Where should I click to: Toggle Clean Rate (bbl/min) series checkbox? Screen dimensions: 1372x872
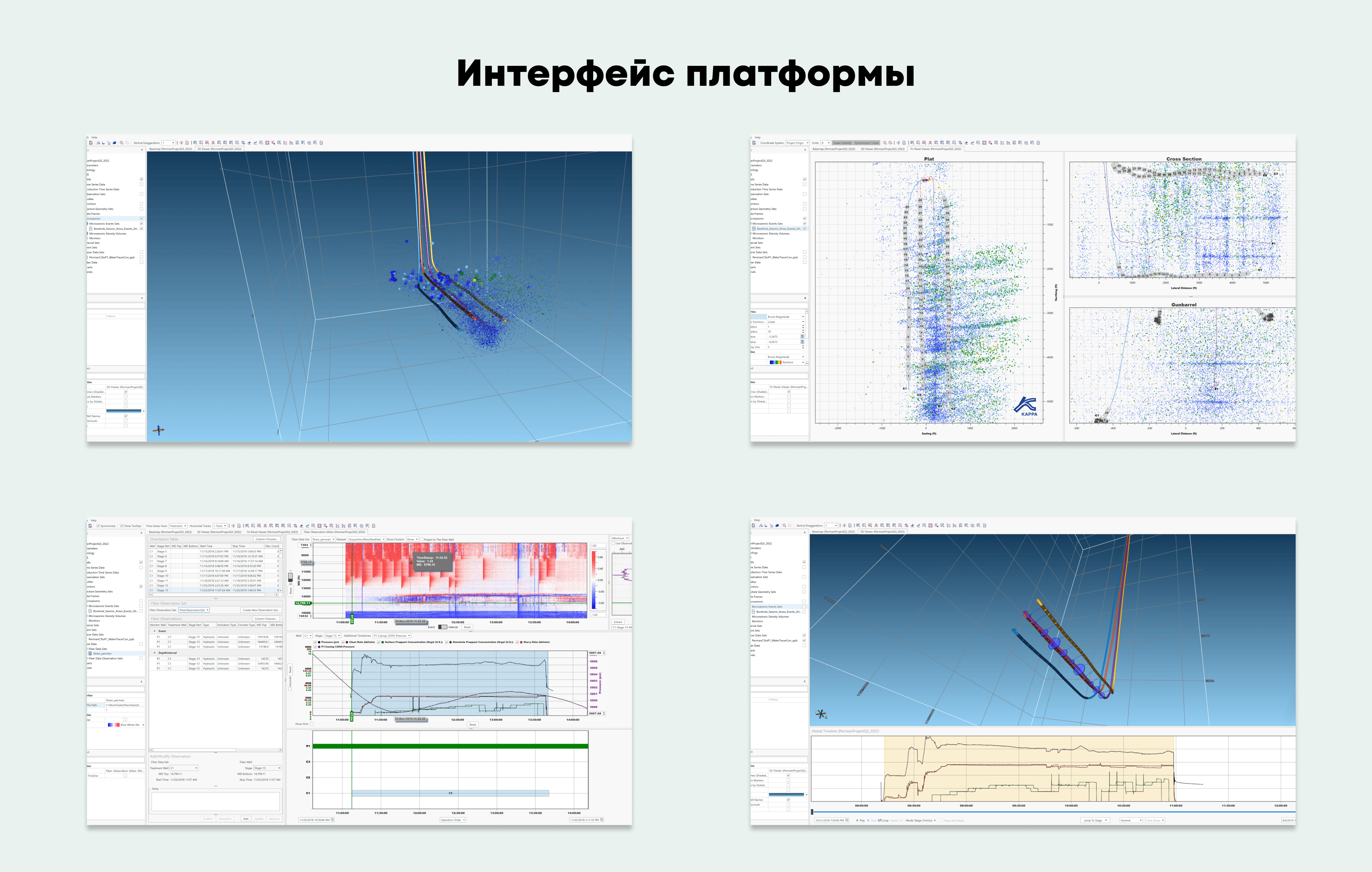(343, 642)
